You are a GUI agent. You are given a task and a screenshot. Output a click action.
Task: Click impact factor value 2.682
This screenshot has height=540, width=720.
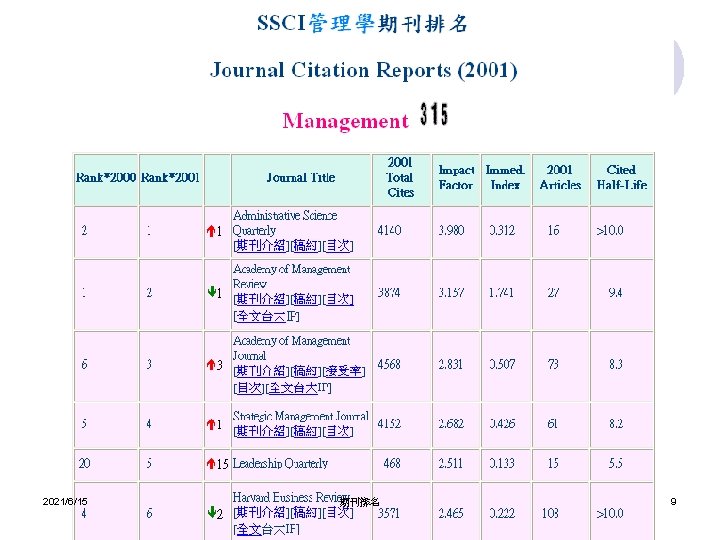pyautogui.click(x=451, y=424)
